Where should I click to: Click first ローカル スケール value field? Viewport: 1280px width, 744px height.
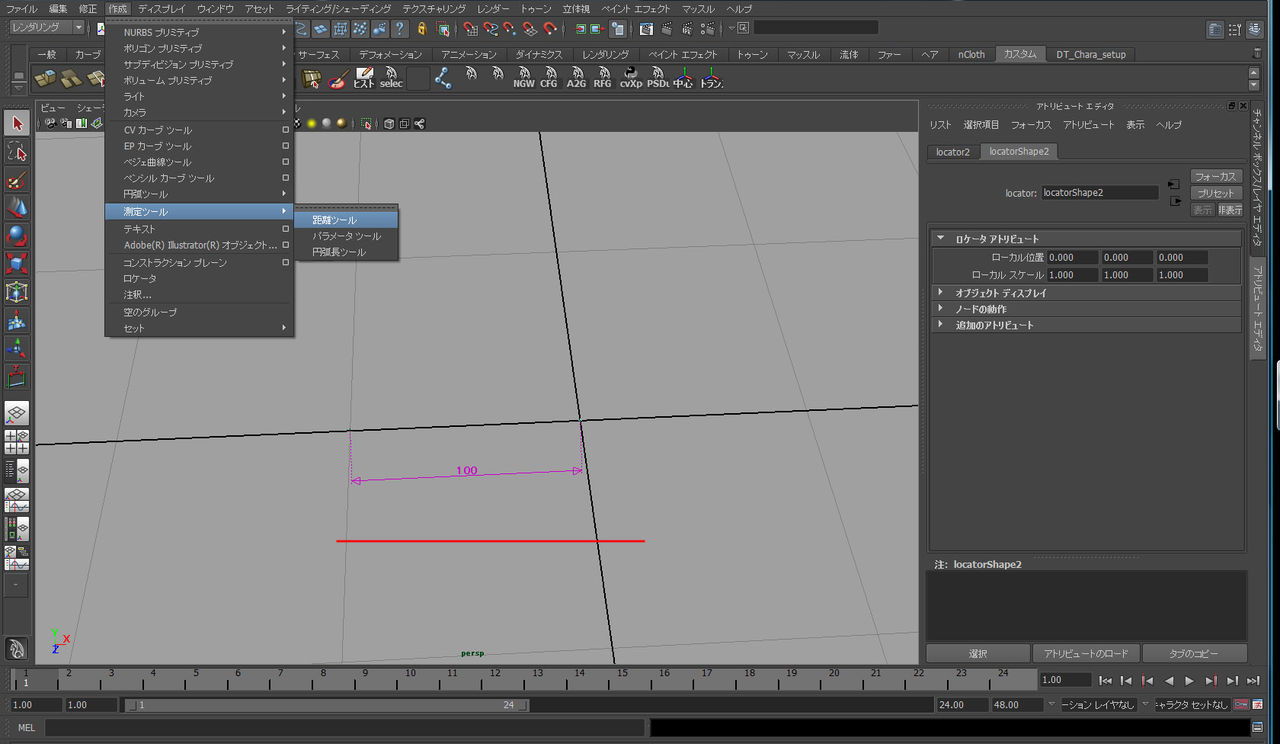point(1073,274)
